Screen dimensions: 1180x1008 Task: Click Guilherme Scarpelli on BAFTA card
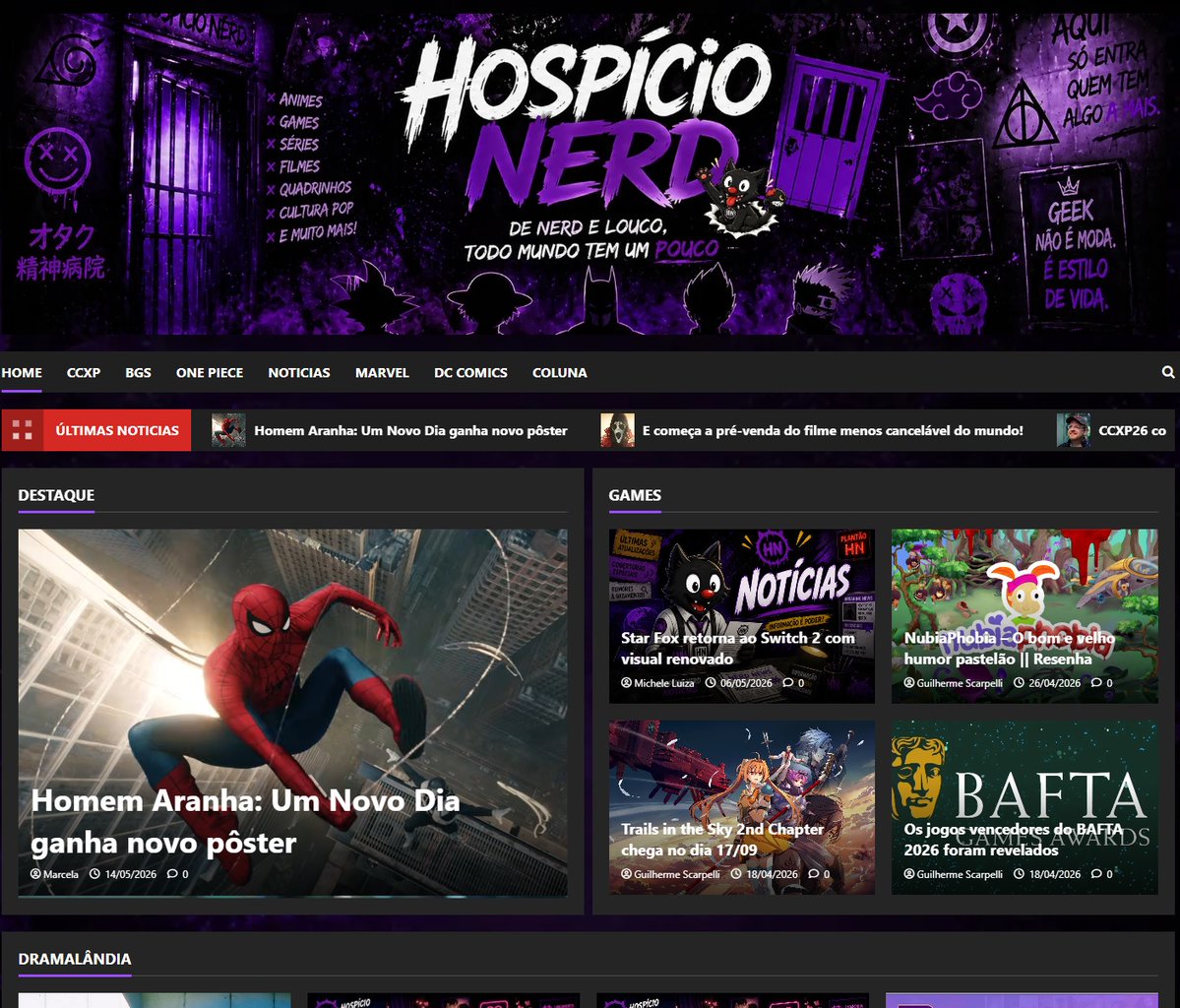960,874
